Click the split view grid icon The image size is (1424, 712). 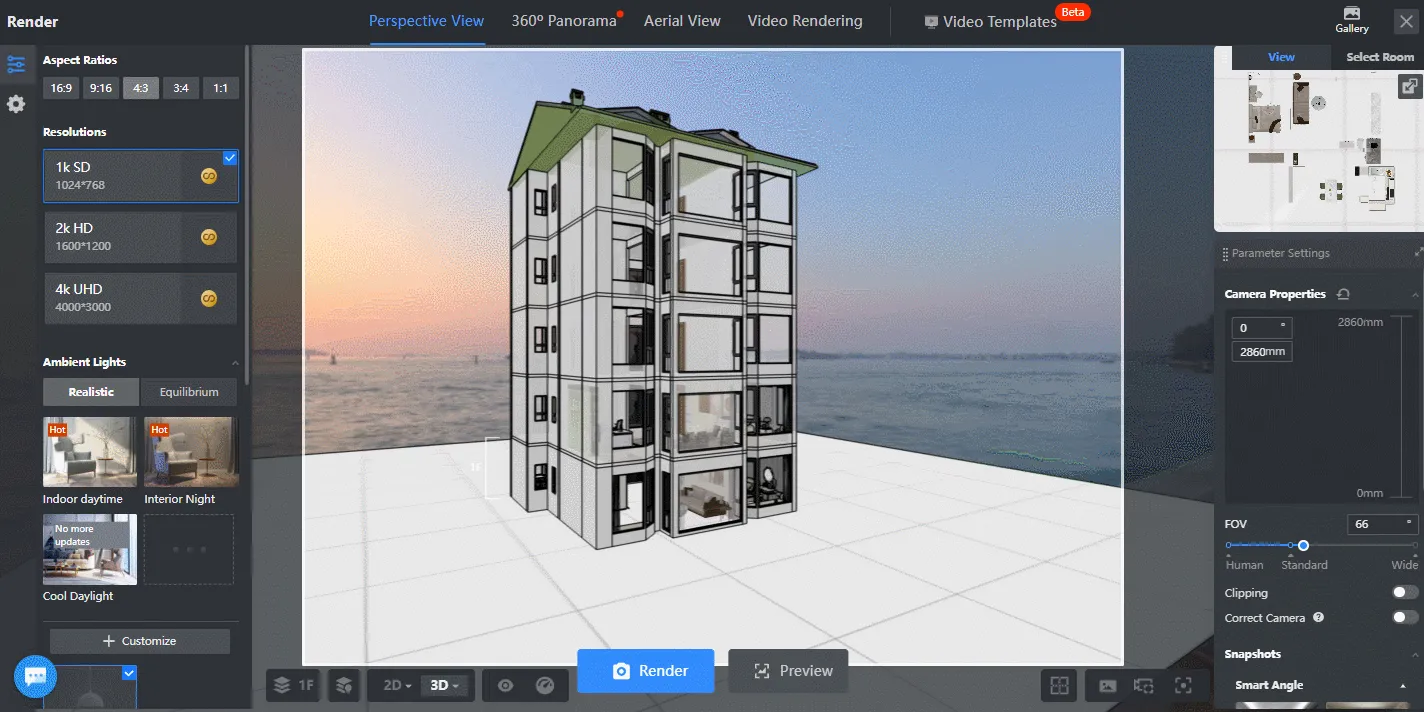[1059, 686]
